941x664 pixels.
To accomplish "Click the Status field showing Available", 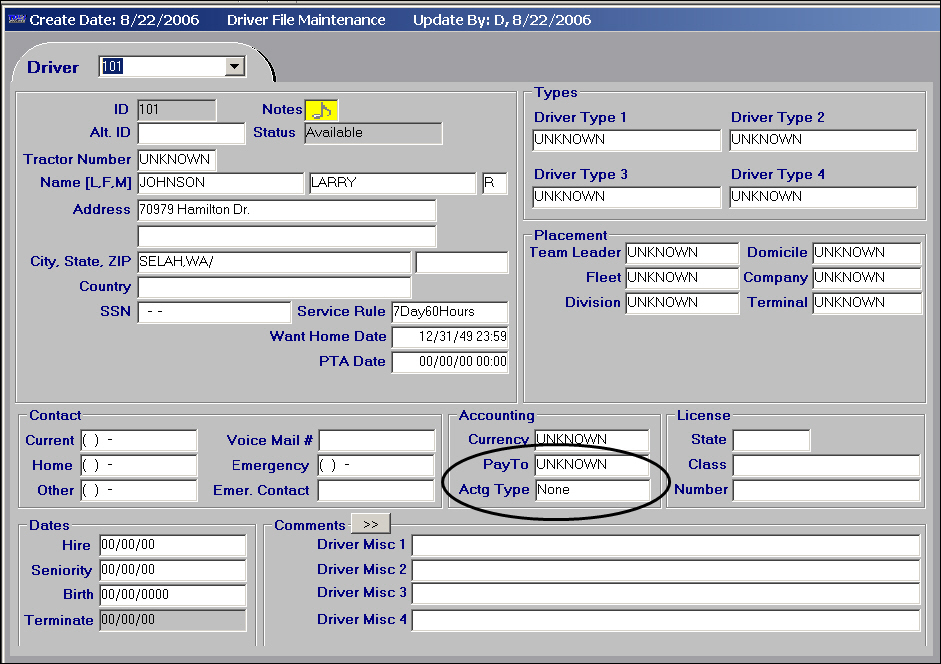I will click(373, 133).
